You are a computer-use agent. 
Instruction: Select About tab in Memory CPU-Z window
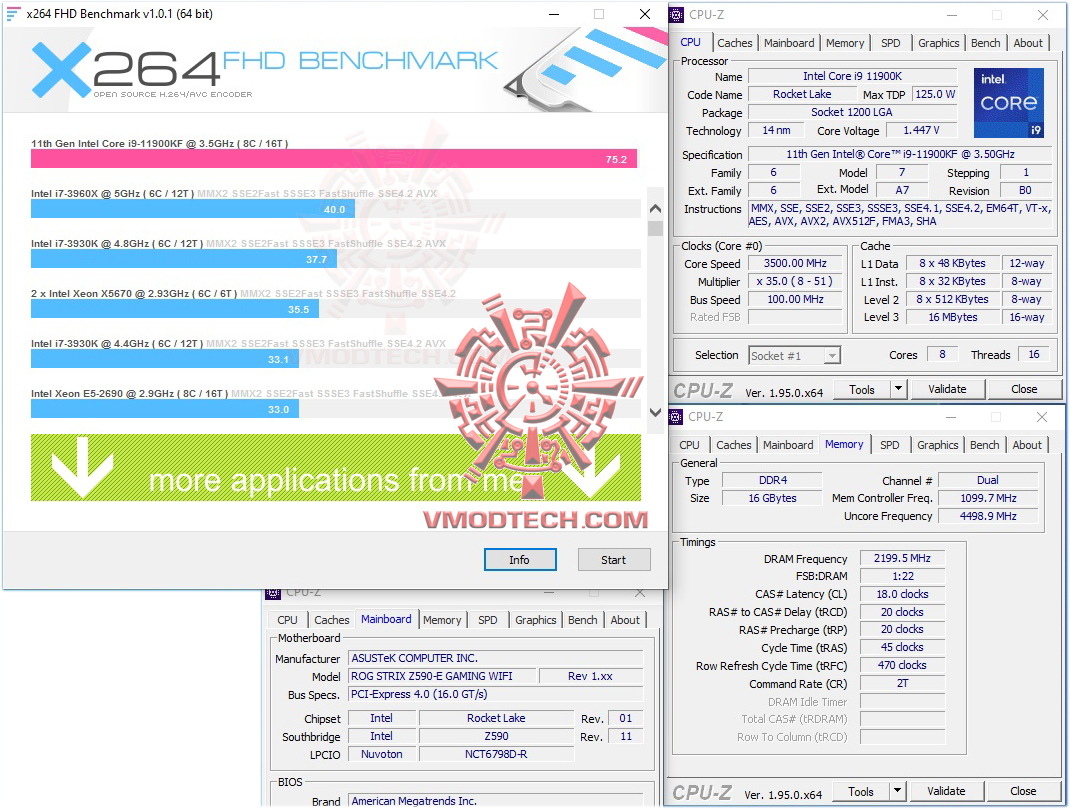[x=1027, y=445]
